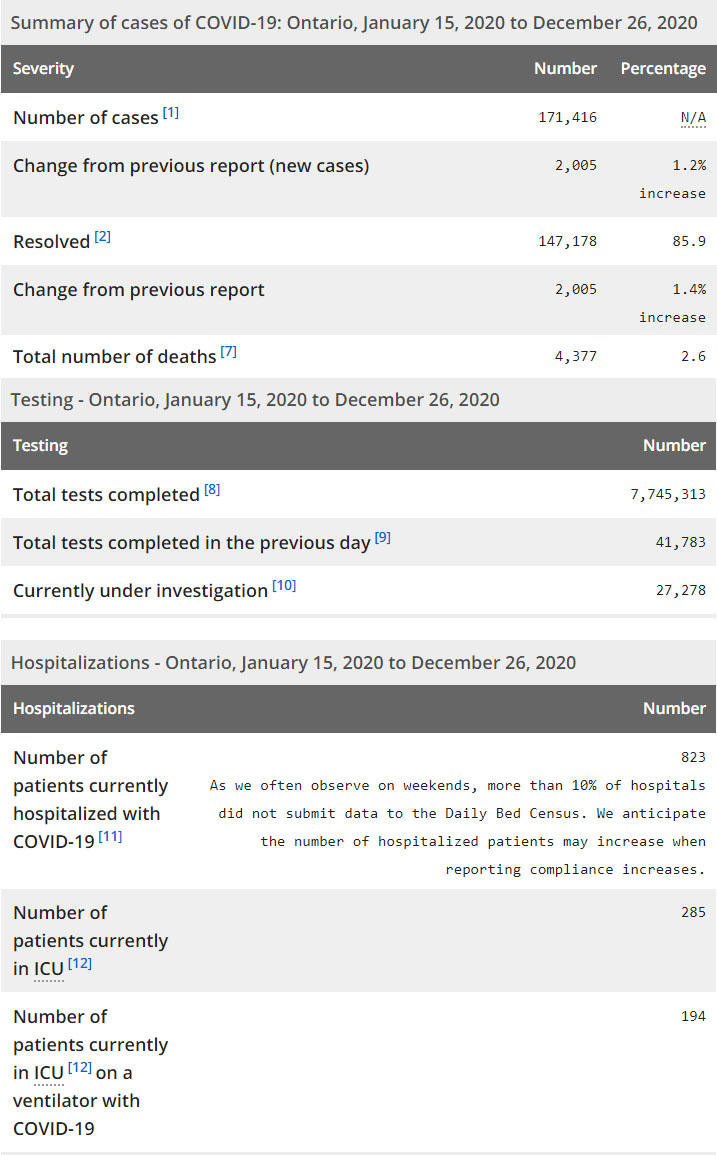The width and height of the screenshot is (717, 1155).
Task: Select the Testing header in the dark bar
Action: (40, 446)
